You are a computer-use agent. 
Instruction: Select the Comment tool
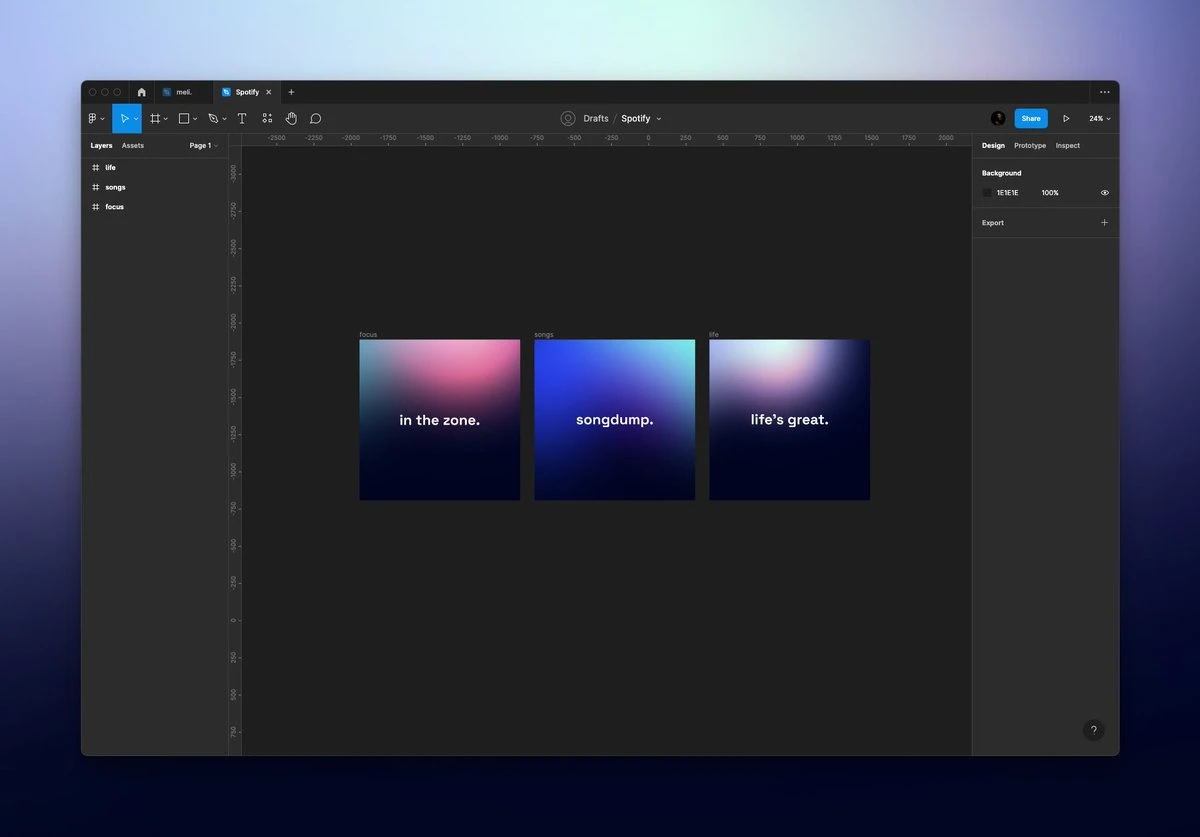pyautogui.click(x=315, y=118)
